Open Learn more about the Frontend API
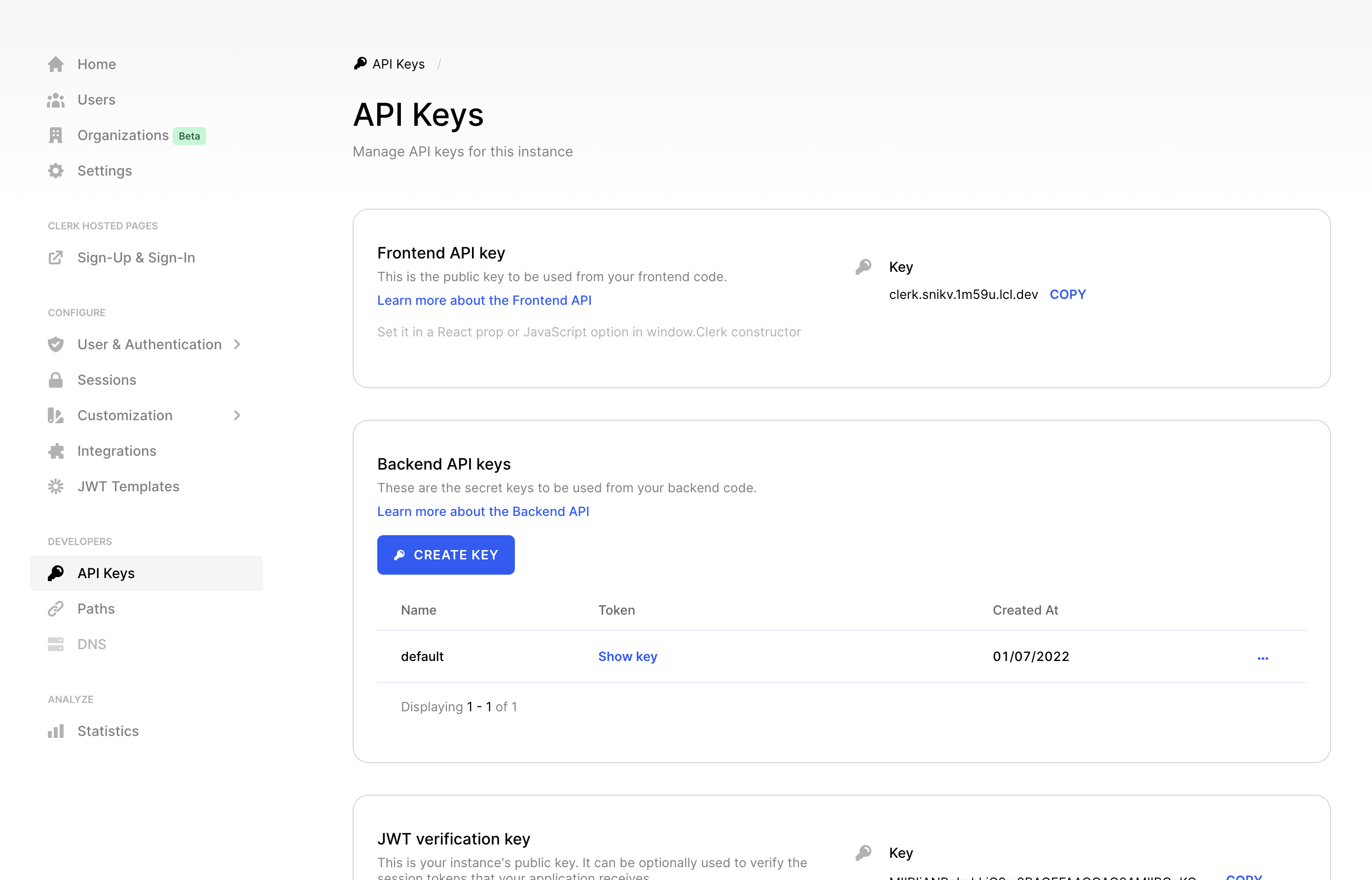 click(x=484, y=300)
